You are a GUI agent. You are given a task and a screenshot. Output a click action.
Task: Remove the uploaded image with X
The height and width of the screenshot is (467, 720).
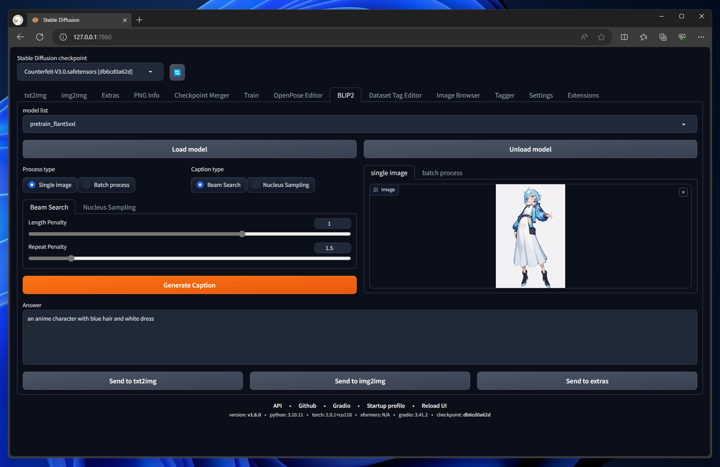coord(683,192)
